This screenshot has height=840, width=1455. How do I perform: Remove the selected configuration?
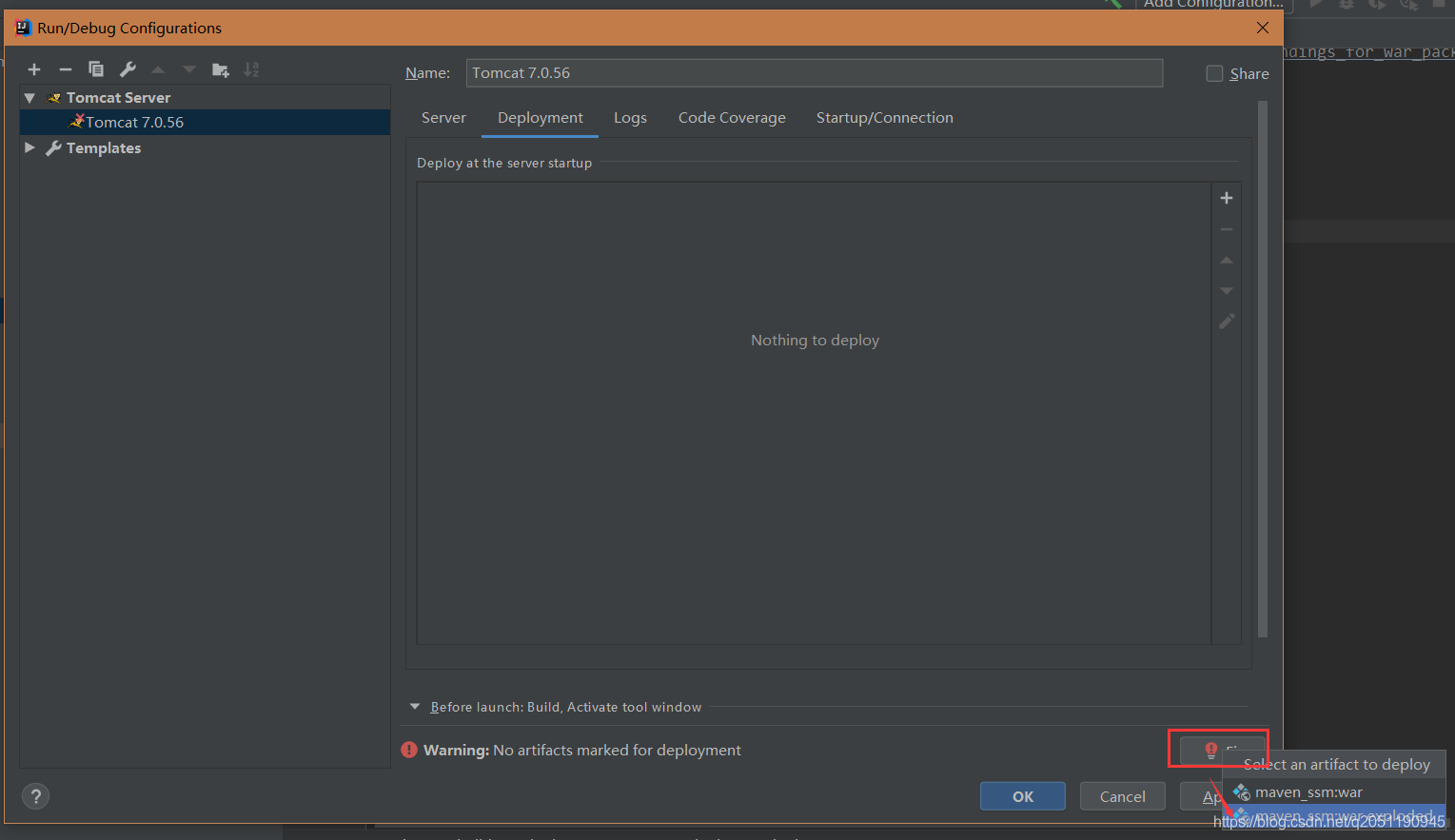pos(66,69)
